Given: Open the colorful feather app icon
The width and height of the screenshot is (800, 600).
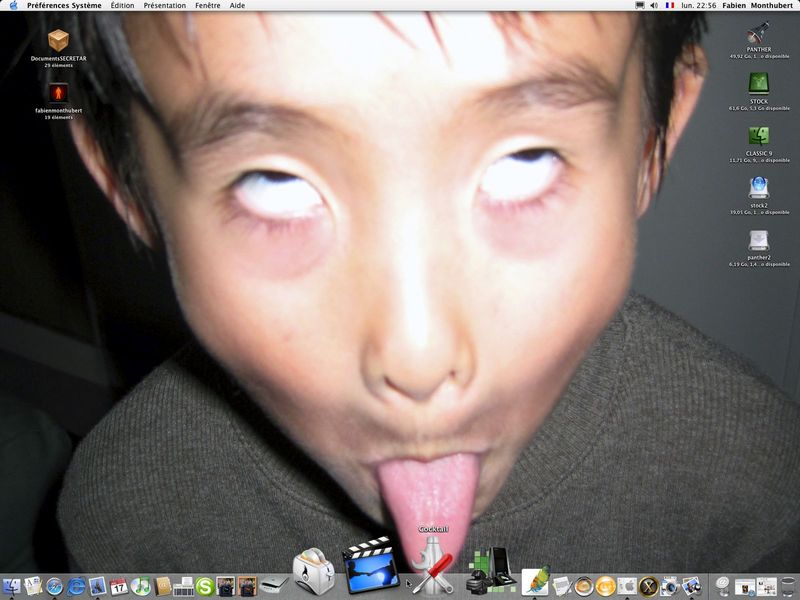Looking at the screenshot, I should (x=535, y=580).
